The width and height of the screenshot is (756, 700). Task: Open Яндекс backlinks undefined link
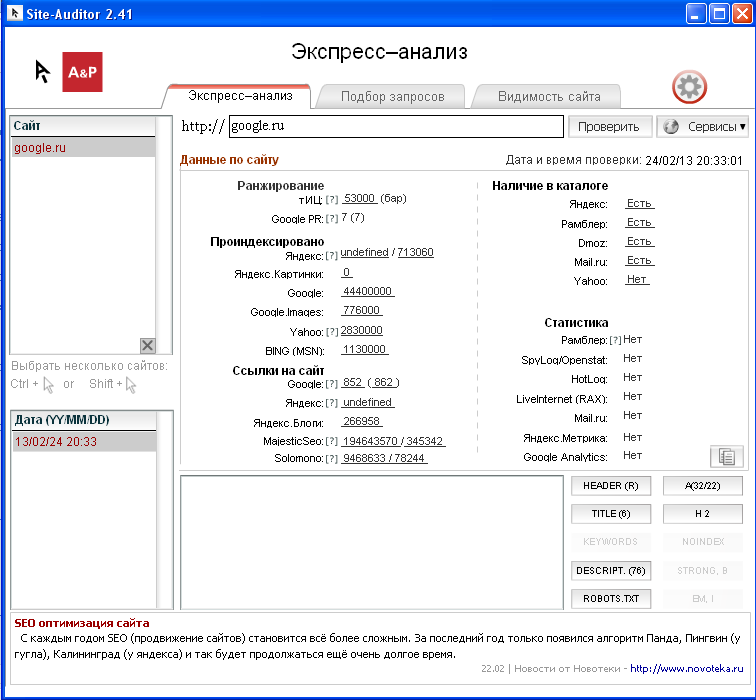[x=367, y=402]
